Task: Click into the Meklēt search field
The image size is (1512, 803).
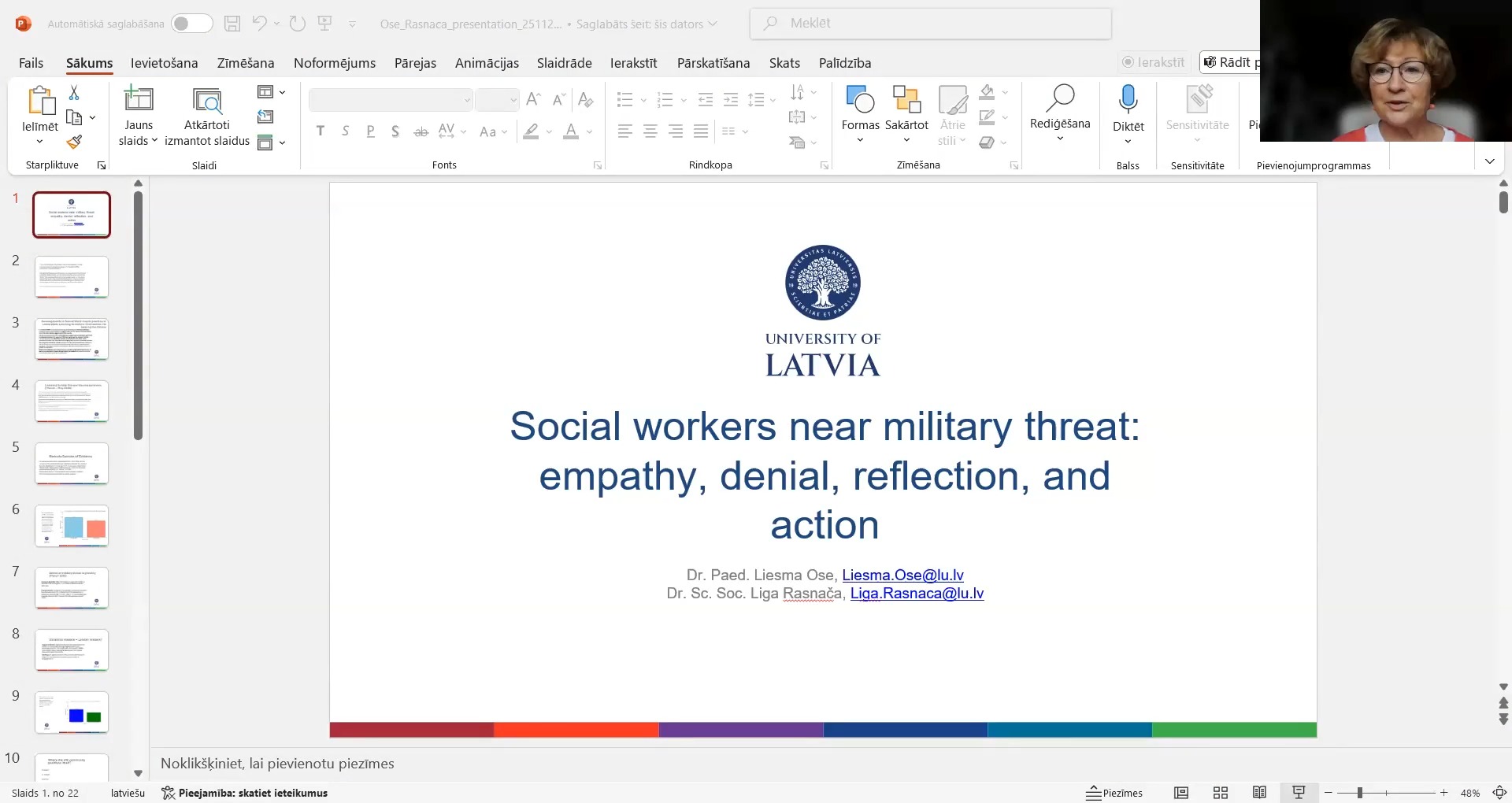Action: (931, 24)
